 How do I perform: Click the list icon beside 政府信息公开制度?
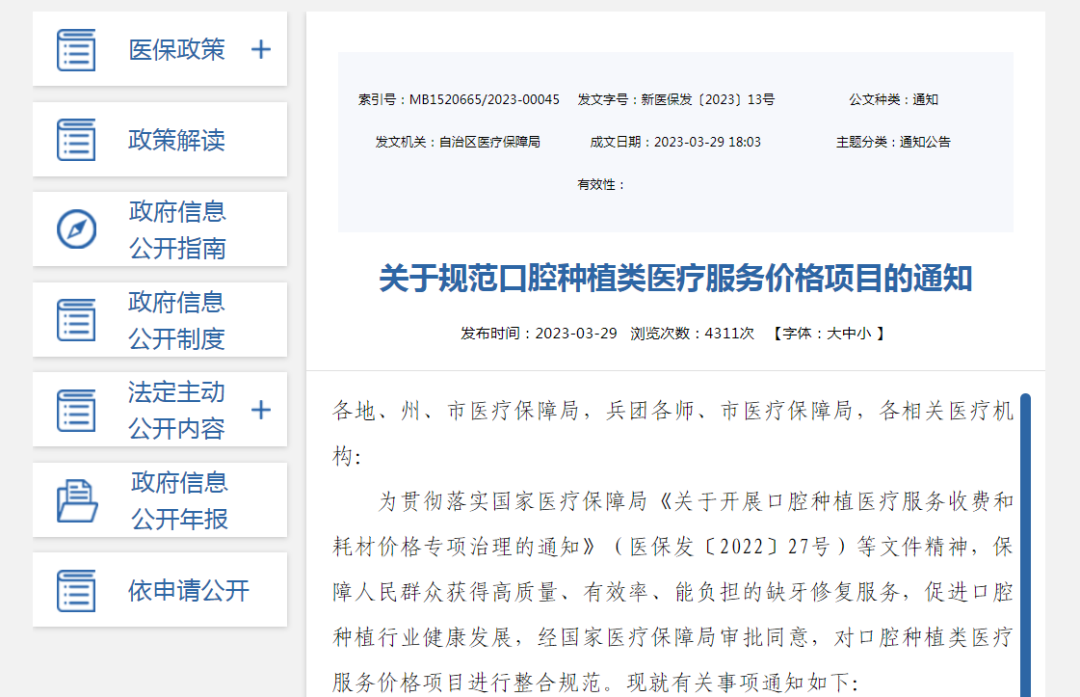(76, 320)
